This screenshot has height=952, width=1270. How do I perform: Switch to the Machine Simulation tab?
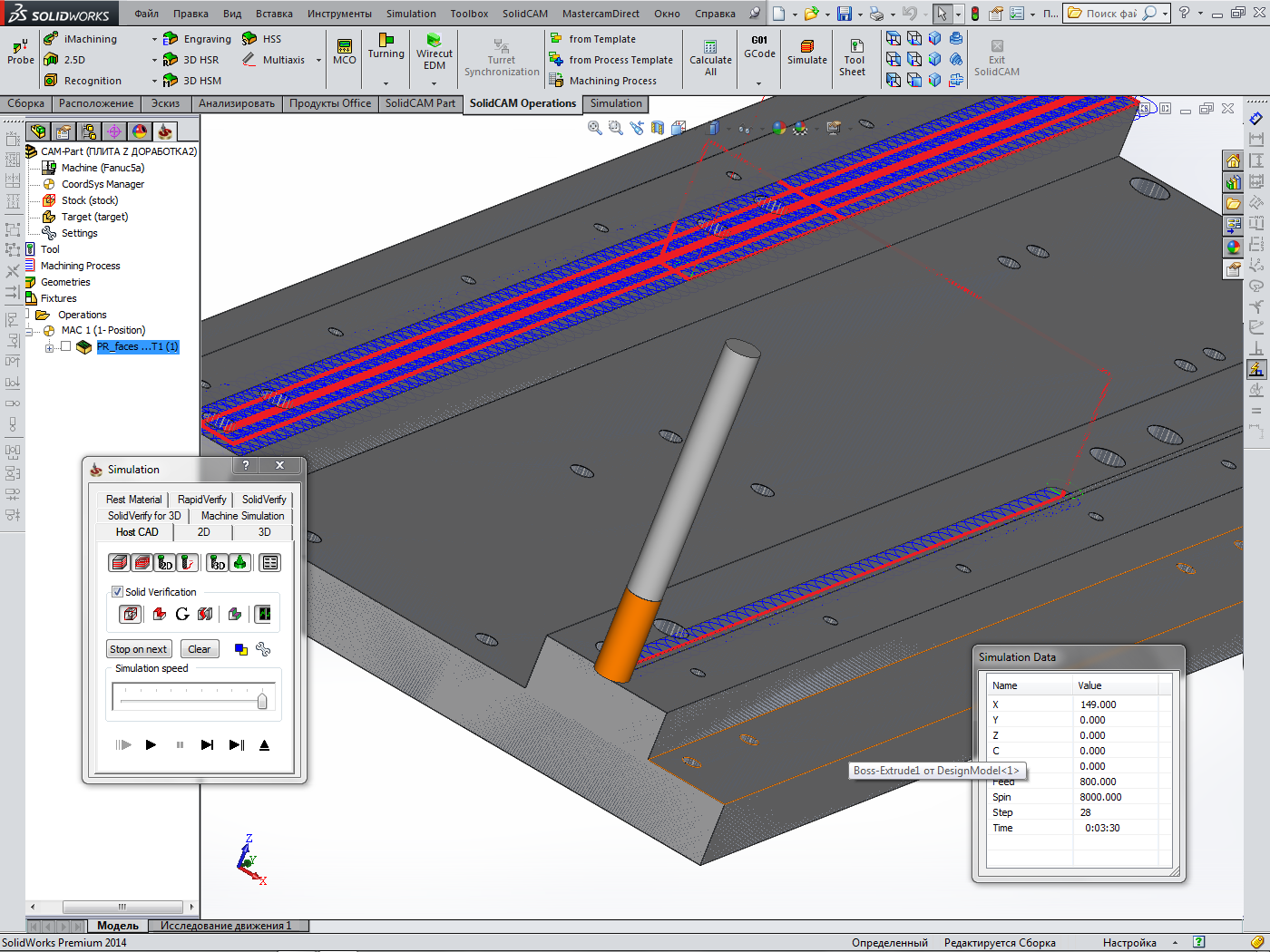[242, 516]
